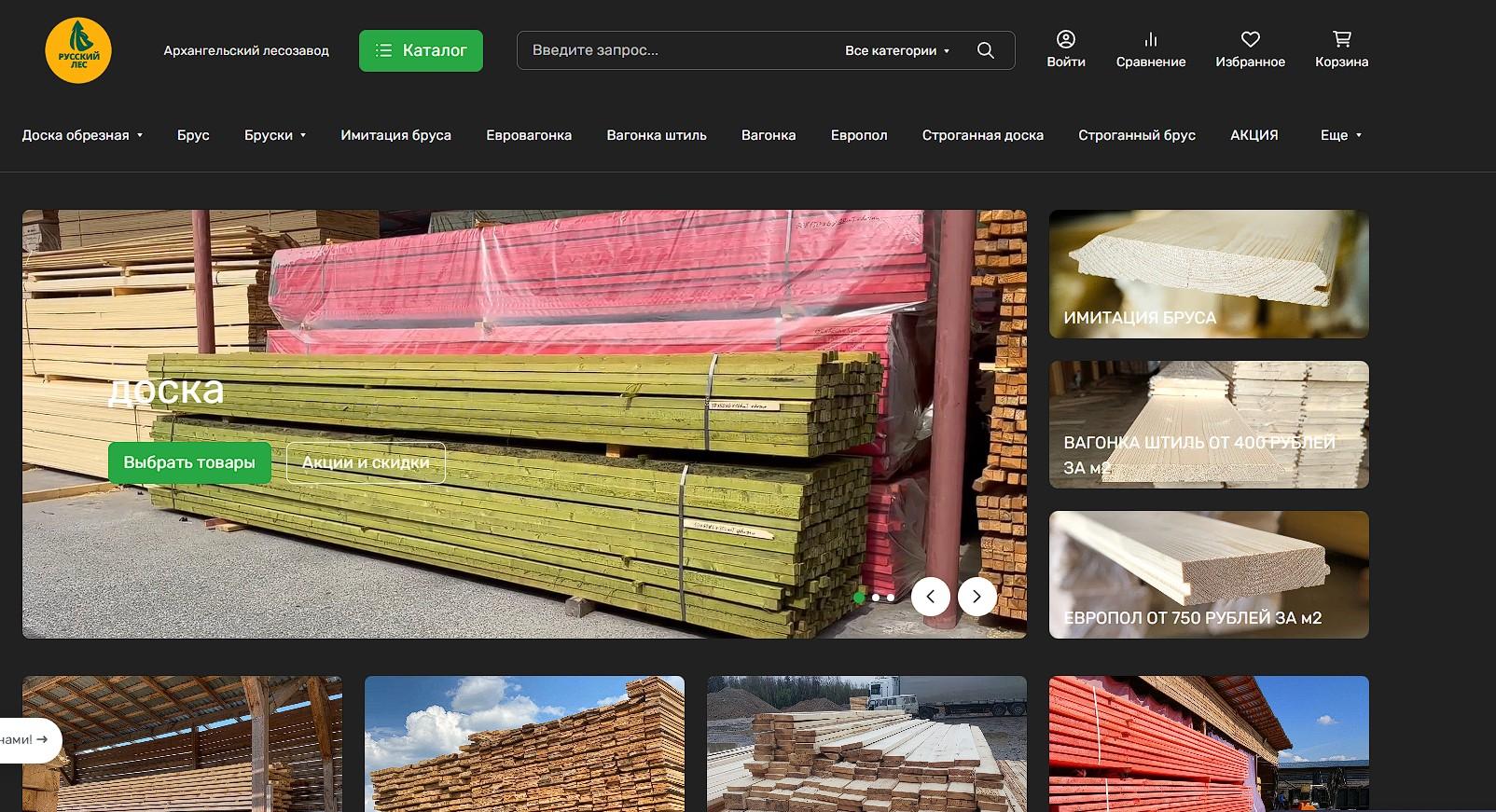1496x812 pixels.
Task: Go to next slide arrow
Action: click(x=977, y=597)
